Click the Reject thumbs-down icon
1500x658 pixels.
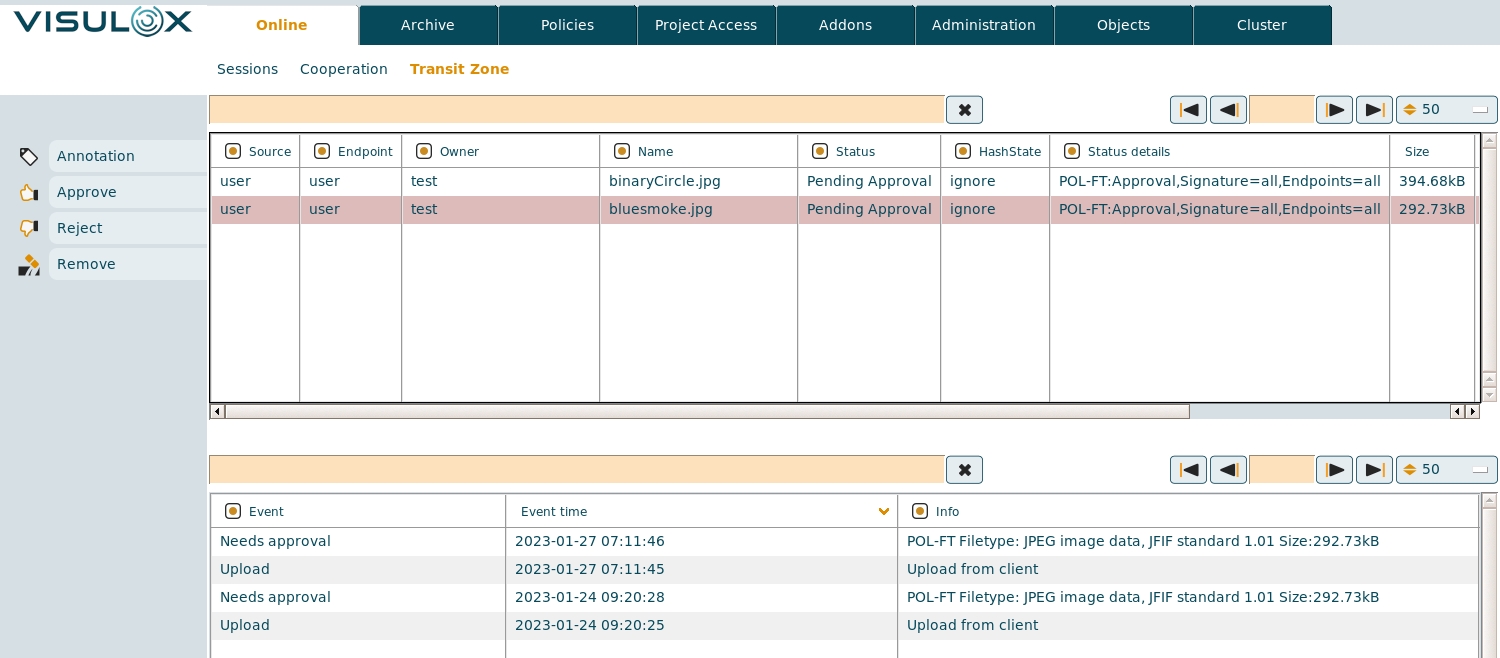pyautogui.click(x=29, y=229)
